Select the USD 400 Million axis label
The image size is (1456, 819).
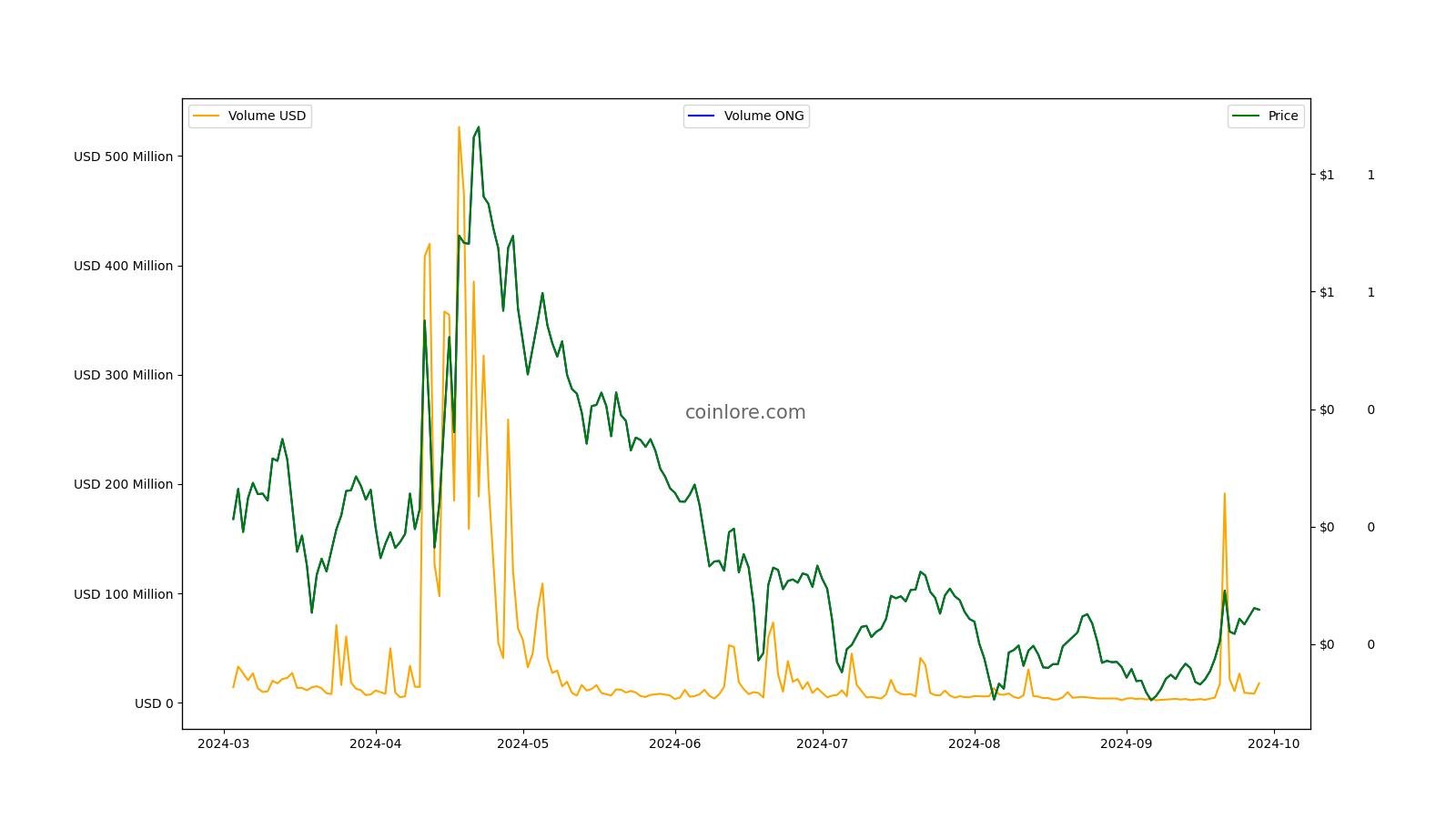(123, 266)
